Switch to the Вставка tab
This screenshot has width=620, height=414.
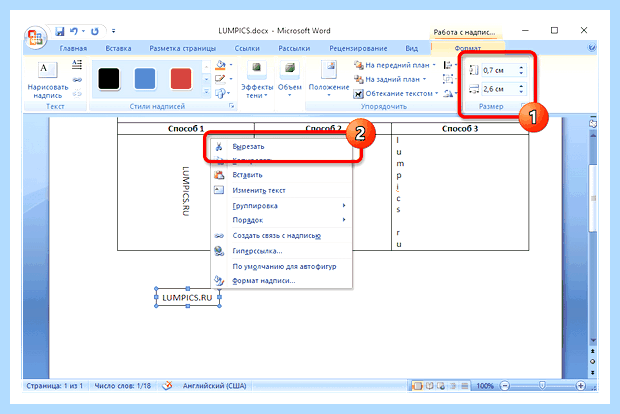(118, 48)
